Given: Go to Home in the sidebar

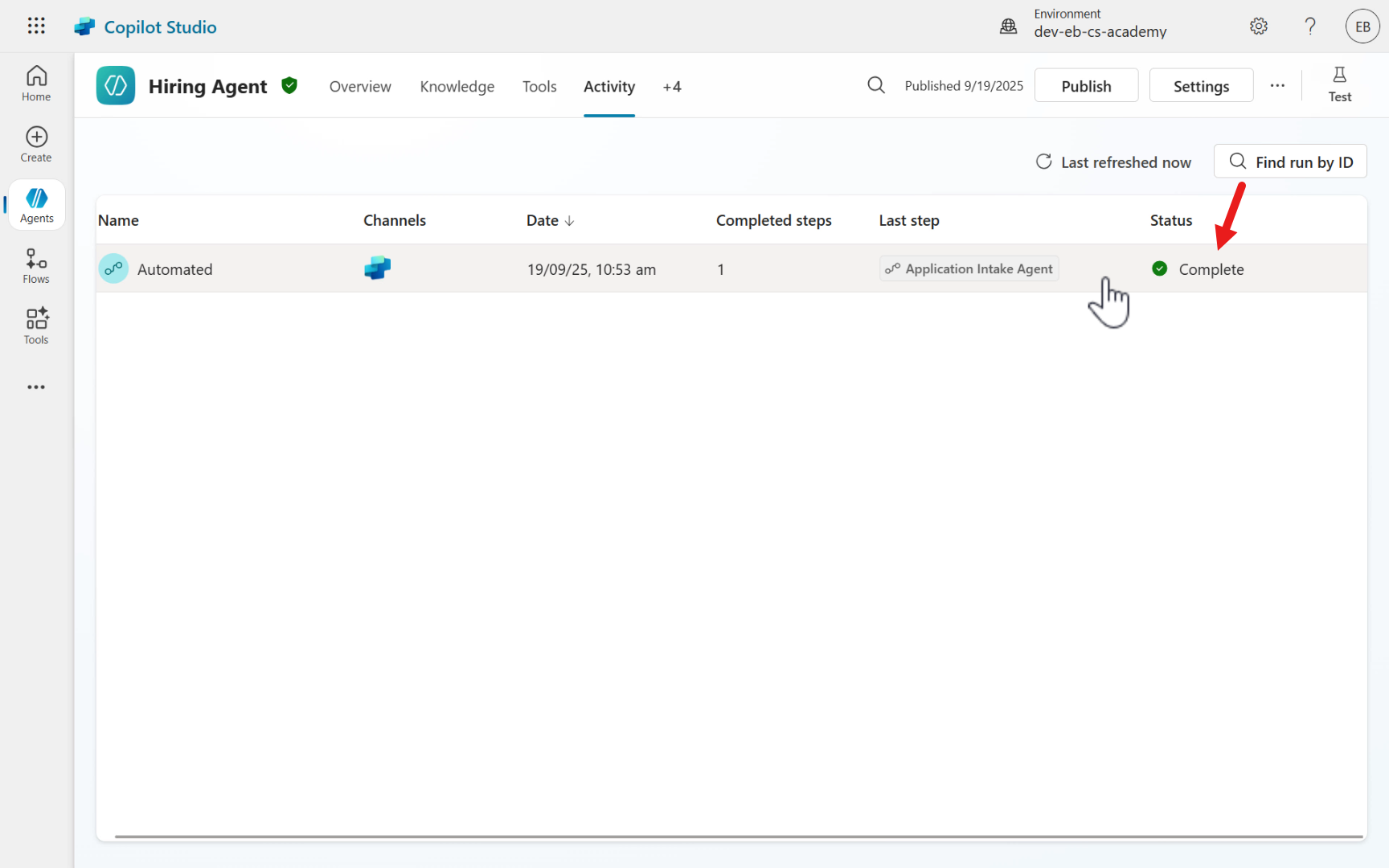Looking at the screenshot, I should 36,84.
